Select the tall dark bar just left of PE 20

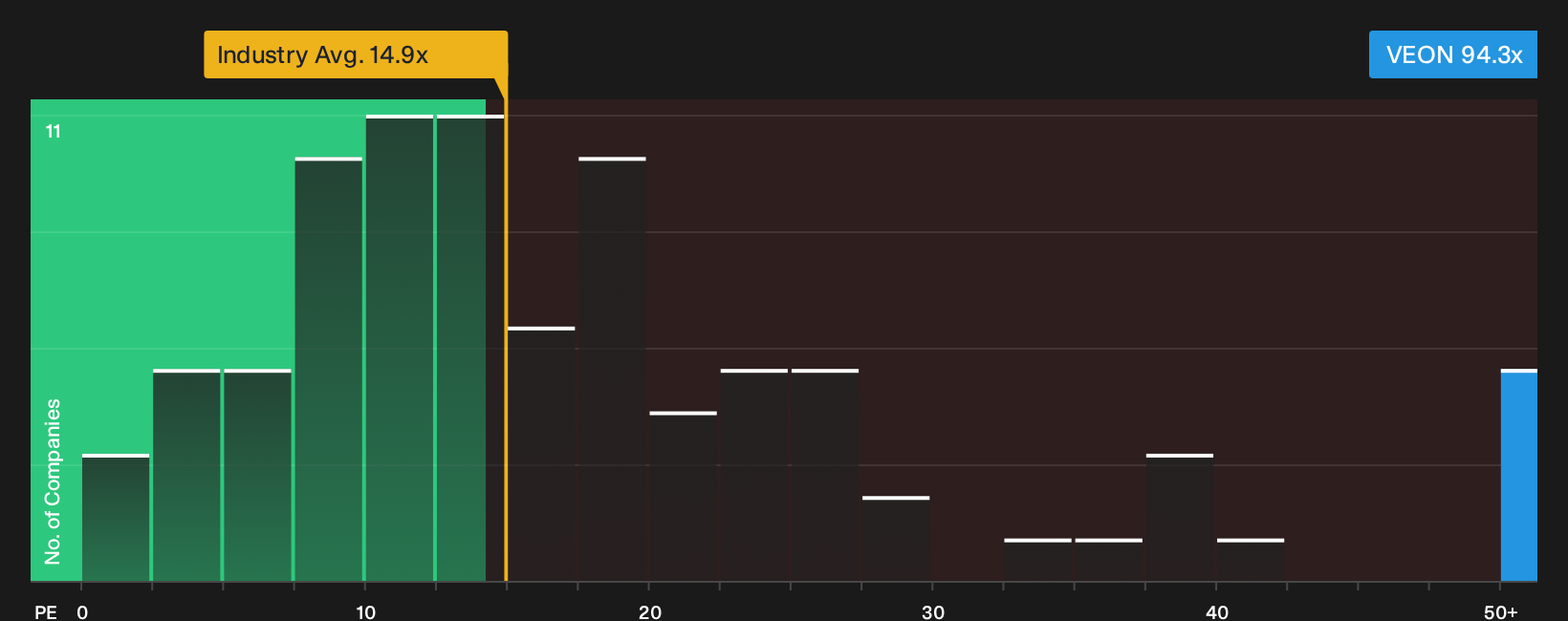coord(612,369)
